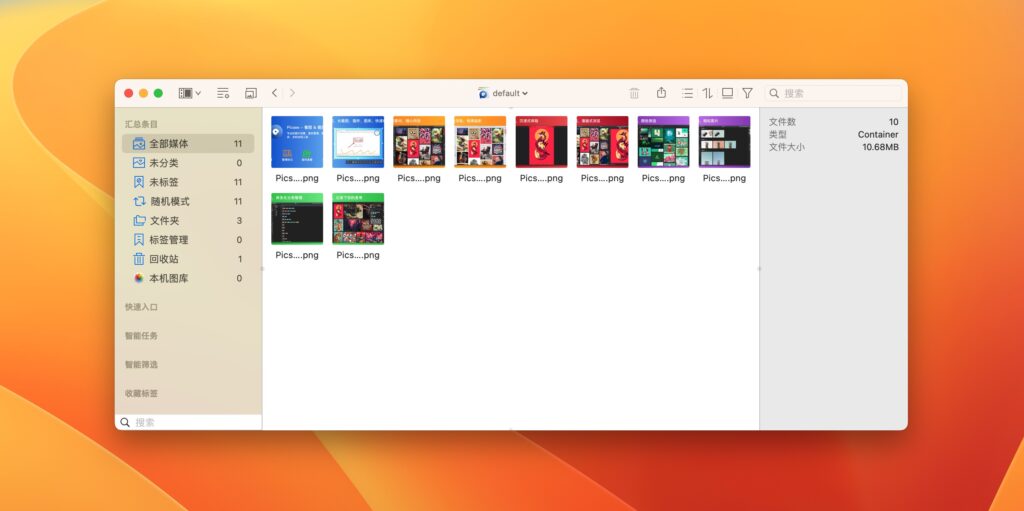Viewport: 1024px width, 511px height.
Task: Click the 标签管理 bookmark icon
Action: pos(139,240)
